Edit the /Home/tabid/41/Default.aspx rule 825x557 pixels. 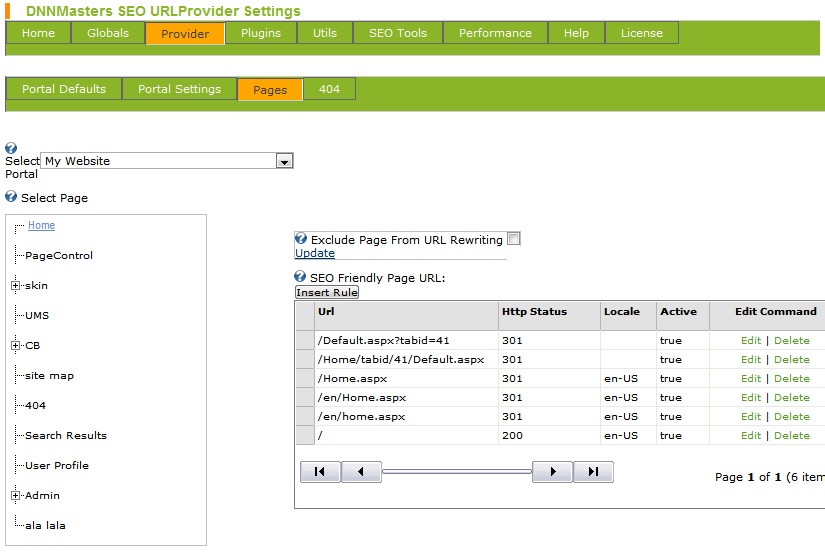[x=751, y=359]
